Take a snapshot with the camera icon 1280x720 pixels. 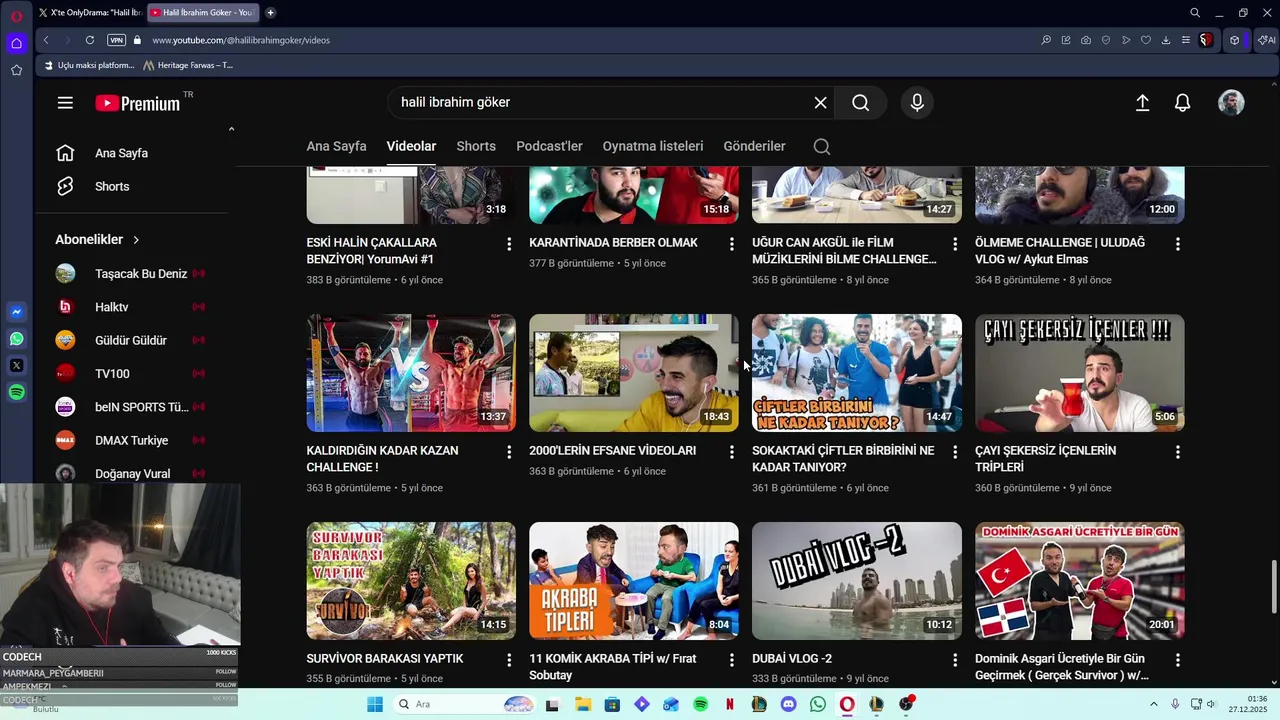1086,40
